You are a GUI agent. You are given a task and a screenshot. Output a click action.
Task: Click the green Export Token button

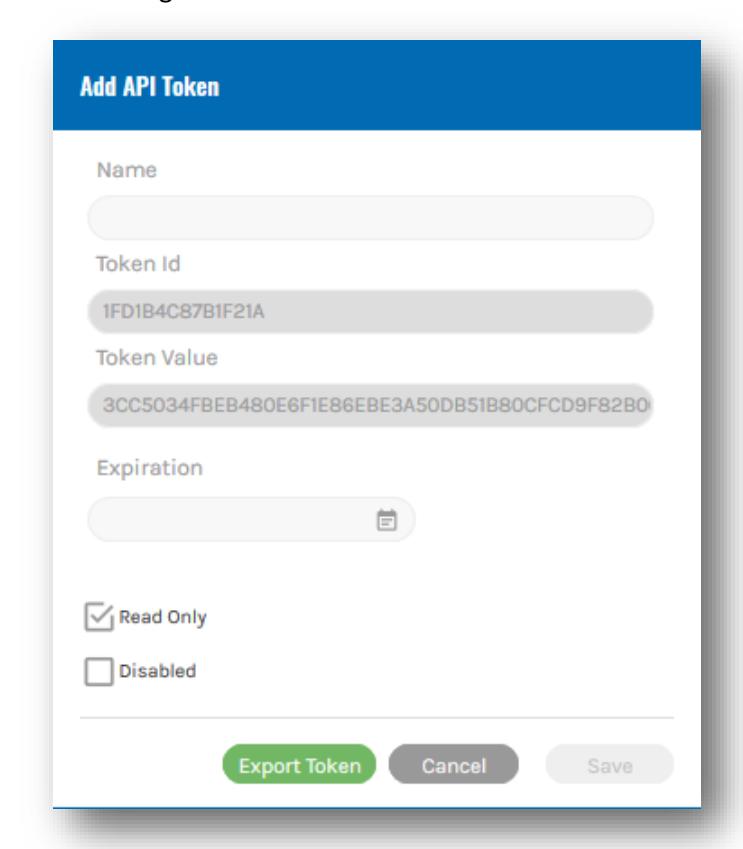299,764
